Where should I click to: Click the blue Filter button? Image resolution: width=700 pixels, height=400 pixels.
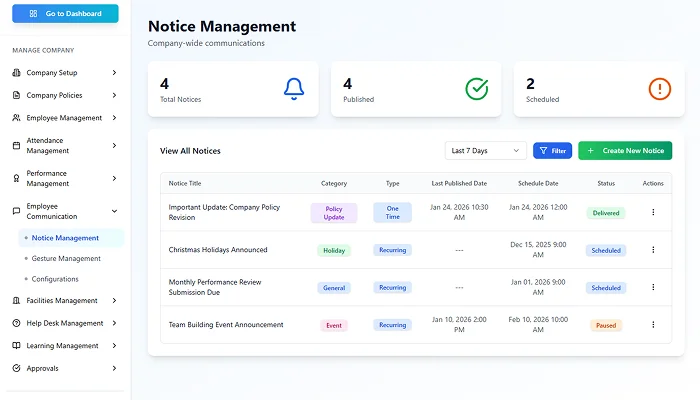552,151
